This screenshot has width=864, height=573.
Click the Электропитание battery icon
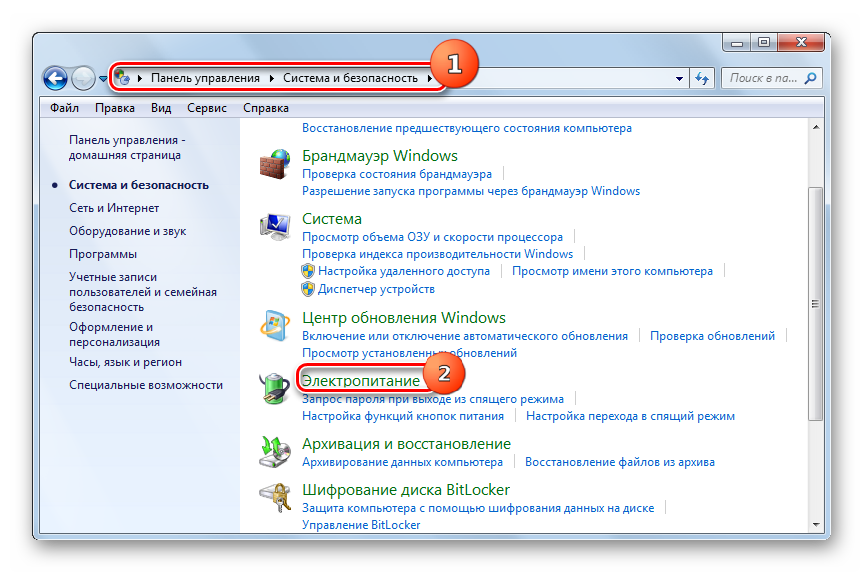coord(275,388)
